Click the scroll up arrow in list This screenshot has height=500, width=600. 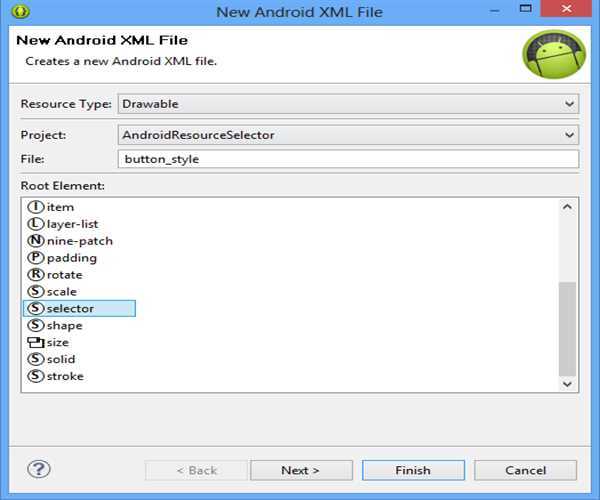[567, 207]
